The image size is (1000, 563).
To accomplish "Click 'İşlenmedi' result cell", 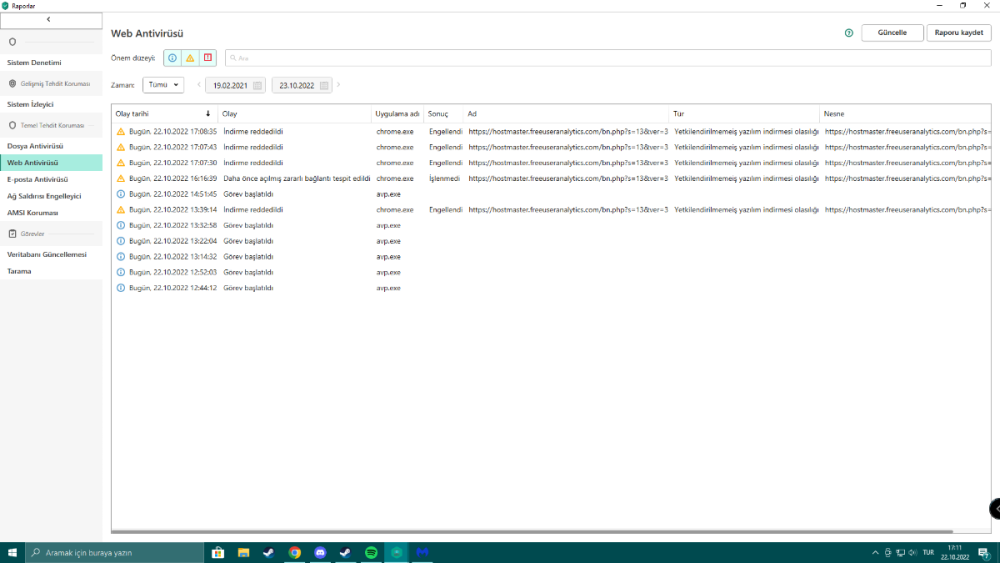I will coord(445,179).
